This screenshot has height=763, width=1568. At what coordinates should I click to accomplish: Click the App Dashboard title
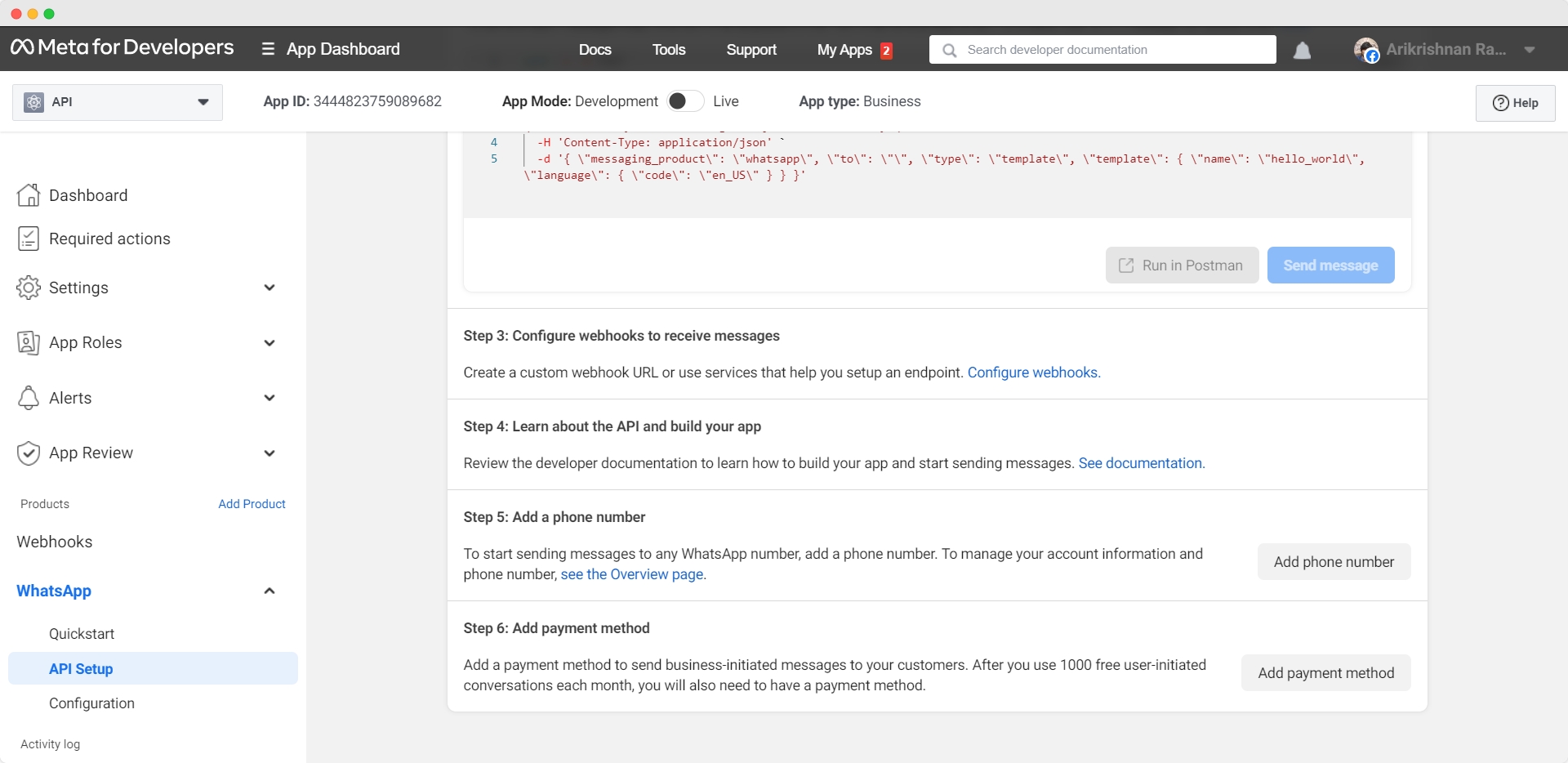[x=343, y=49]
